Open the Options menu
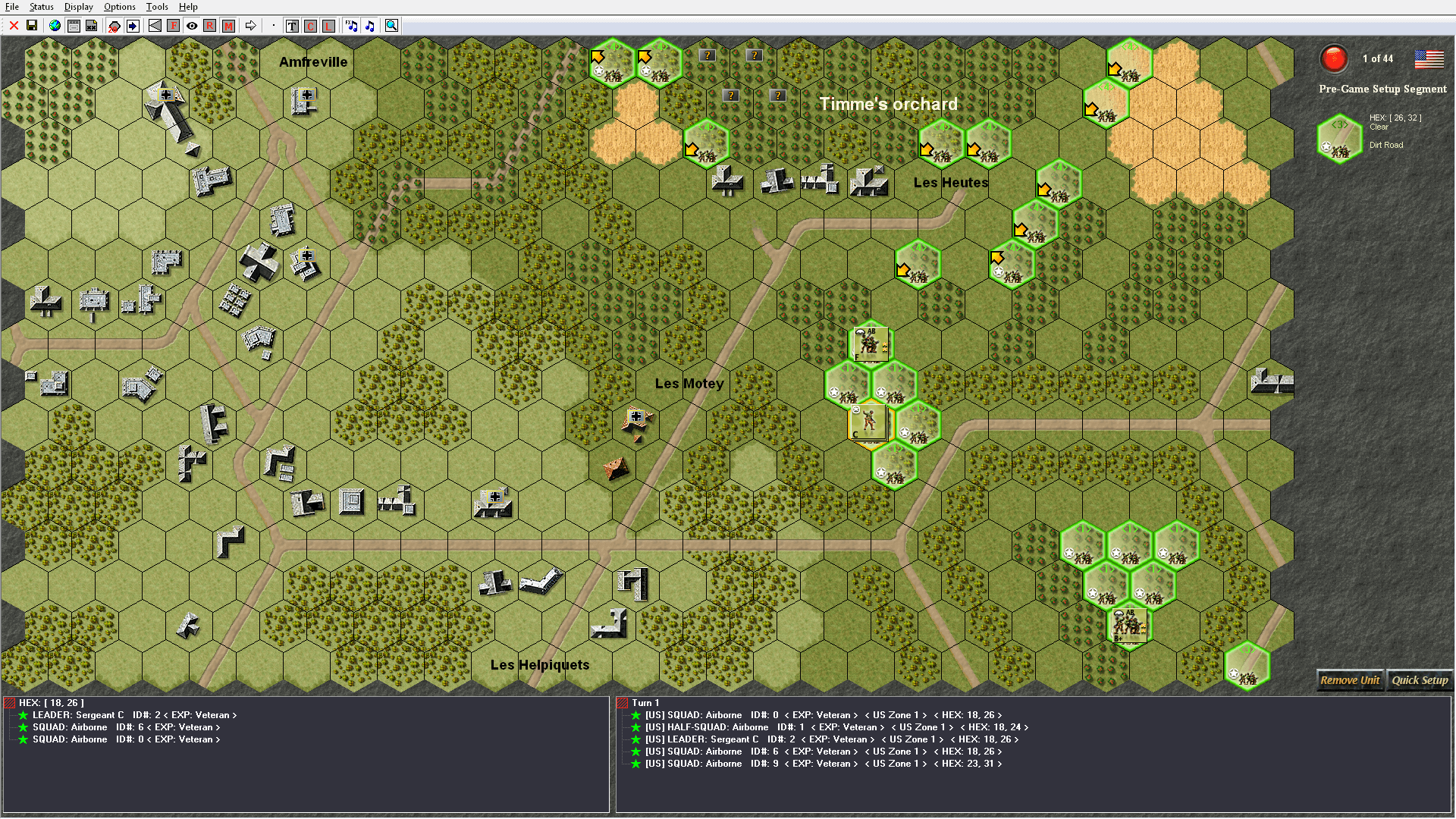The image size is (1456, 819). coord(120,7)
